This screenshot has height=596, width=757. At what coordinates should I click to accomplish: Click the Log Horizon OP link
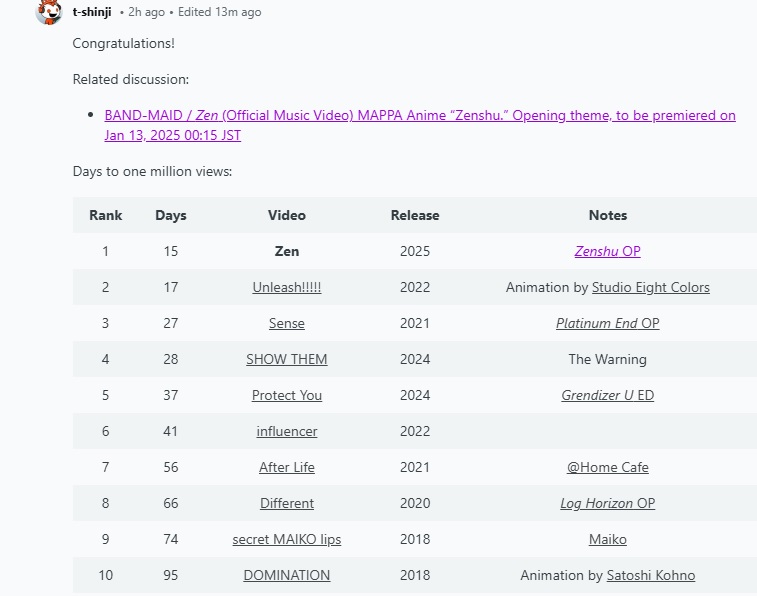point(607,503)
